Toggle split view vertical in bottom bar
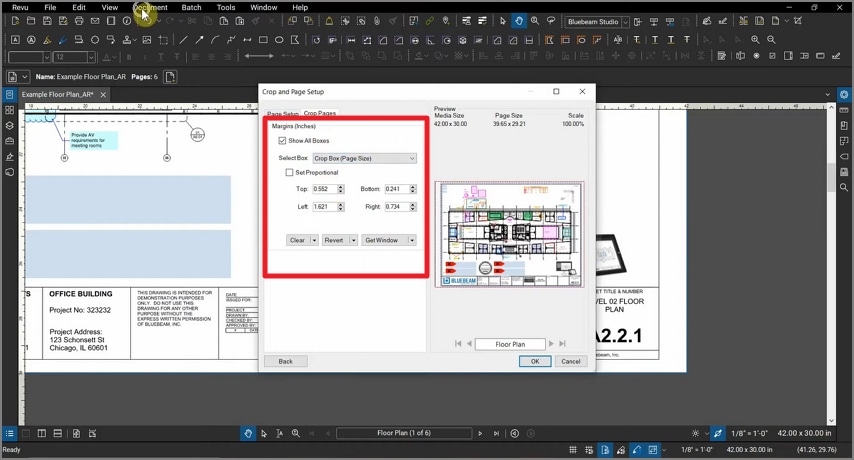 tap(41, 433)
